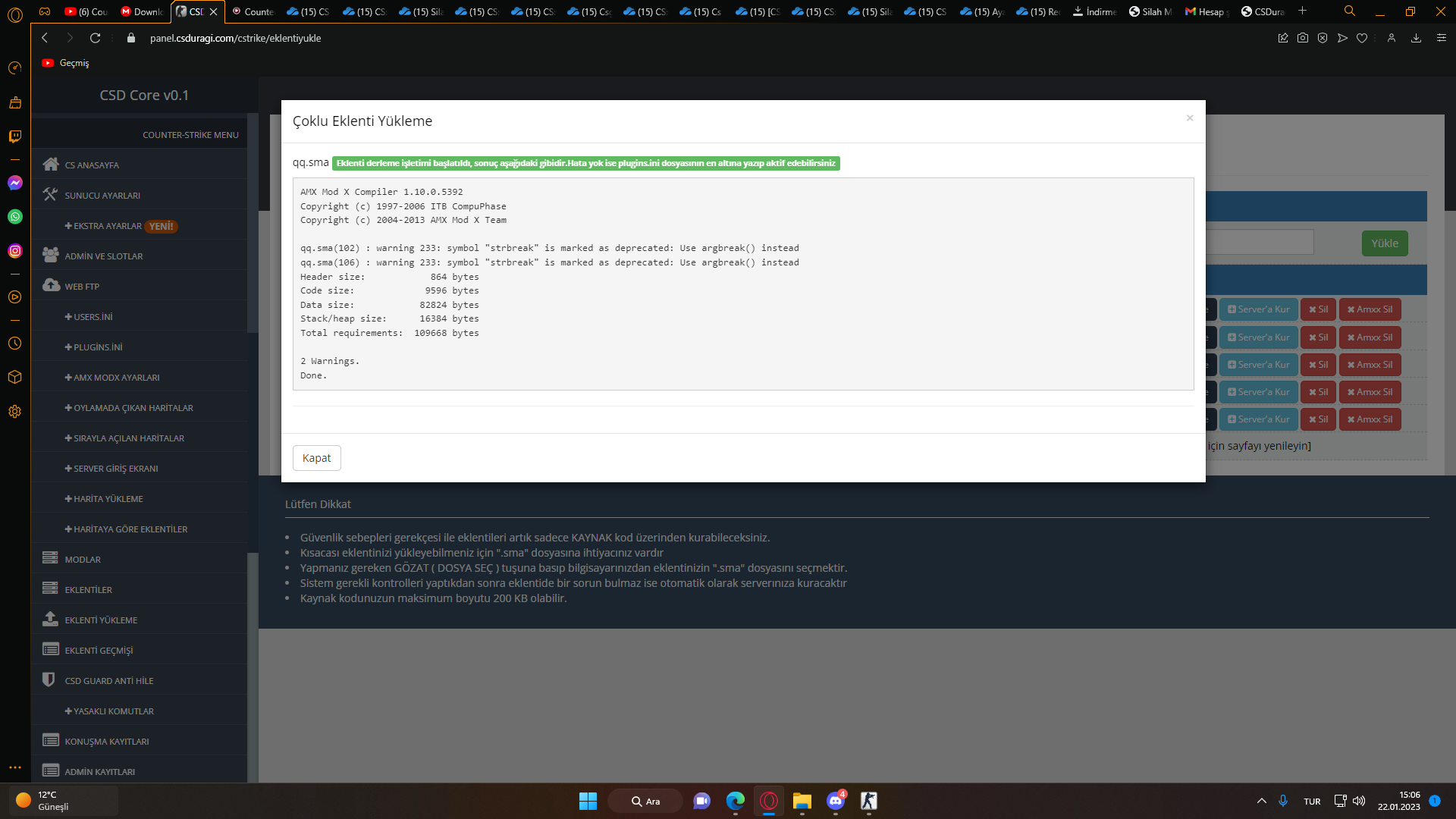Expand HARİTA YÜKLEME entry
Image resolution: width=1456 pixels, height=819 pixels.
104,499
